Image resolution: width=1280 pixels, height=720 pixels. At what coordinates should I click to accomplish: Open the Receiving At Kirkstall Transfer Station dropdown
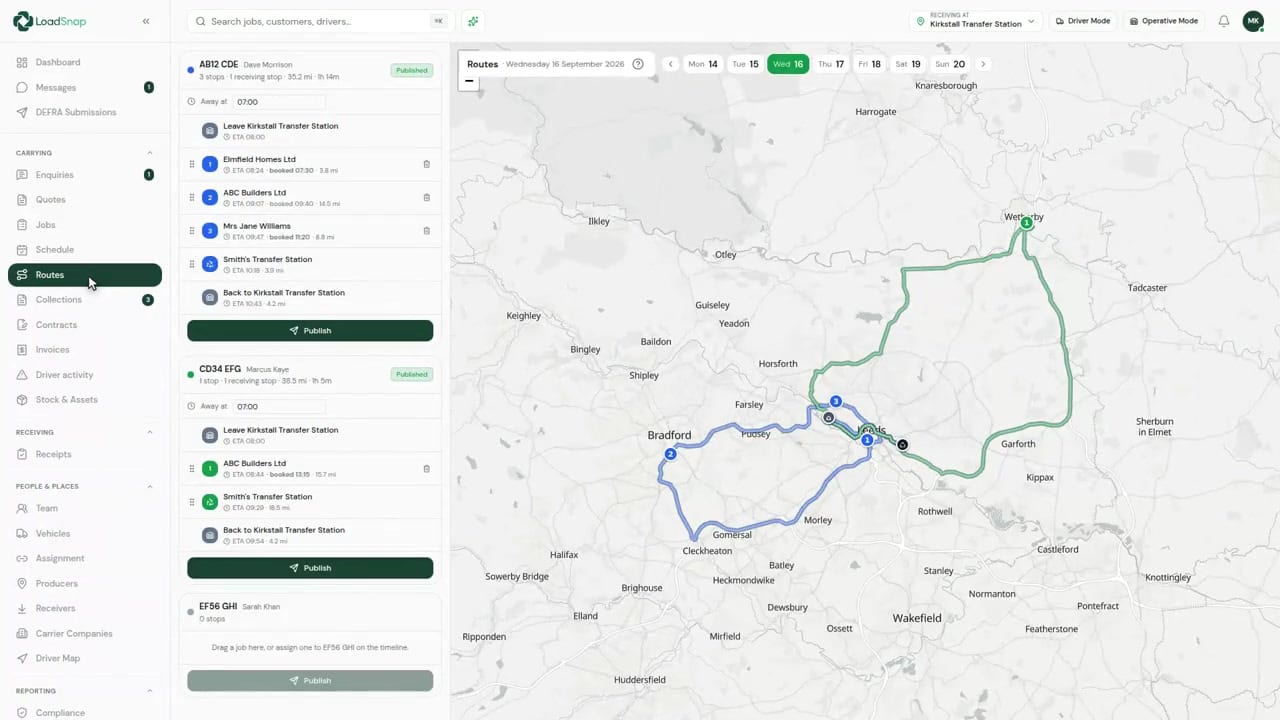pyautogui.click(x=975, y=21)
